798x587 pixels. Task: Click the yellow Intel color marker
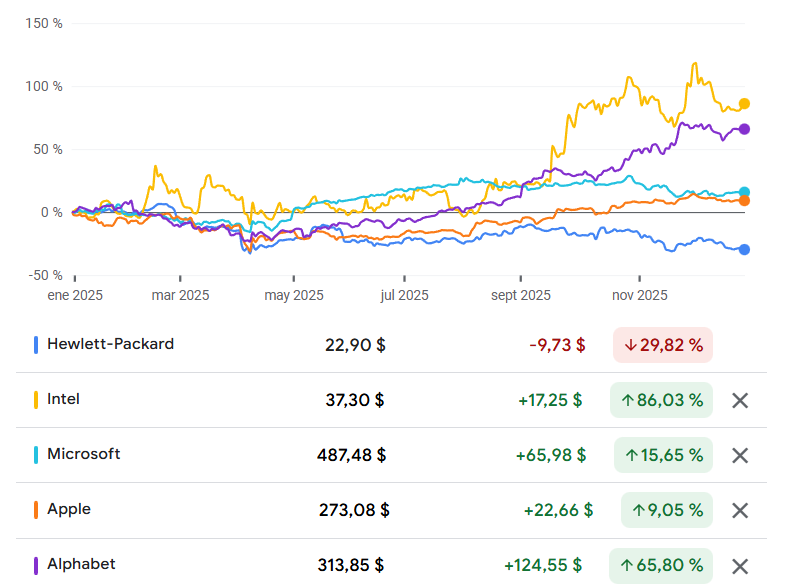[36, 400]
